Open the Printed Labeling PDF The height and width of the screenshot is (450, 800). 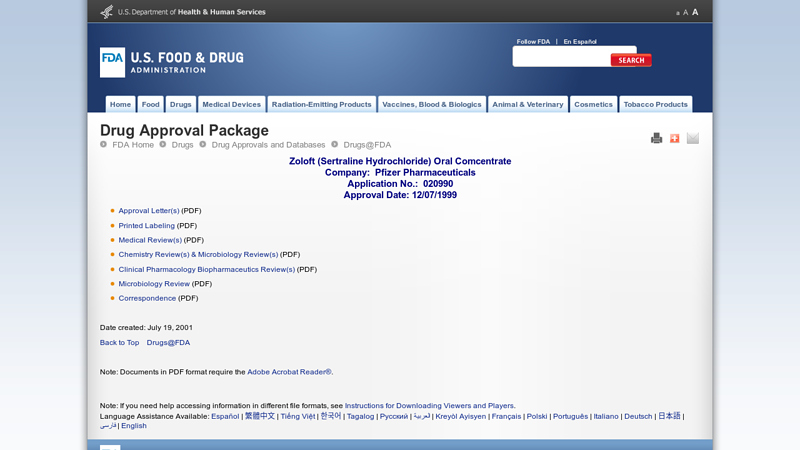[x=146, y=226]
